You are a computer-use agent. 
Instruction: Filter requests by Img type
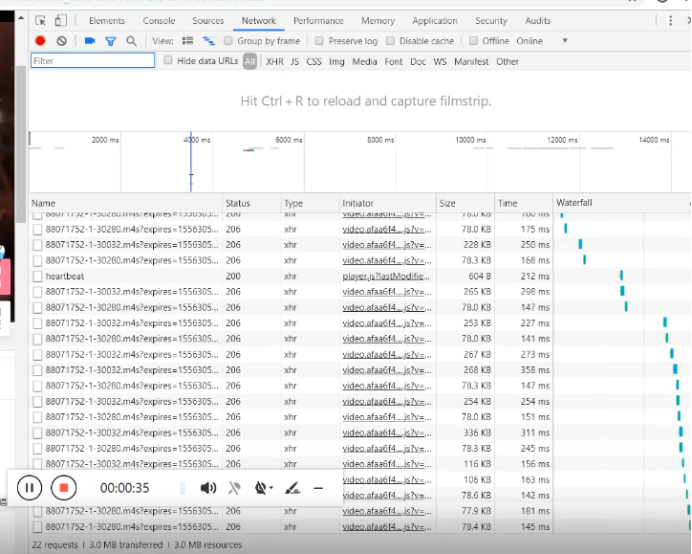[x=336, y=61]
